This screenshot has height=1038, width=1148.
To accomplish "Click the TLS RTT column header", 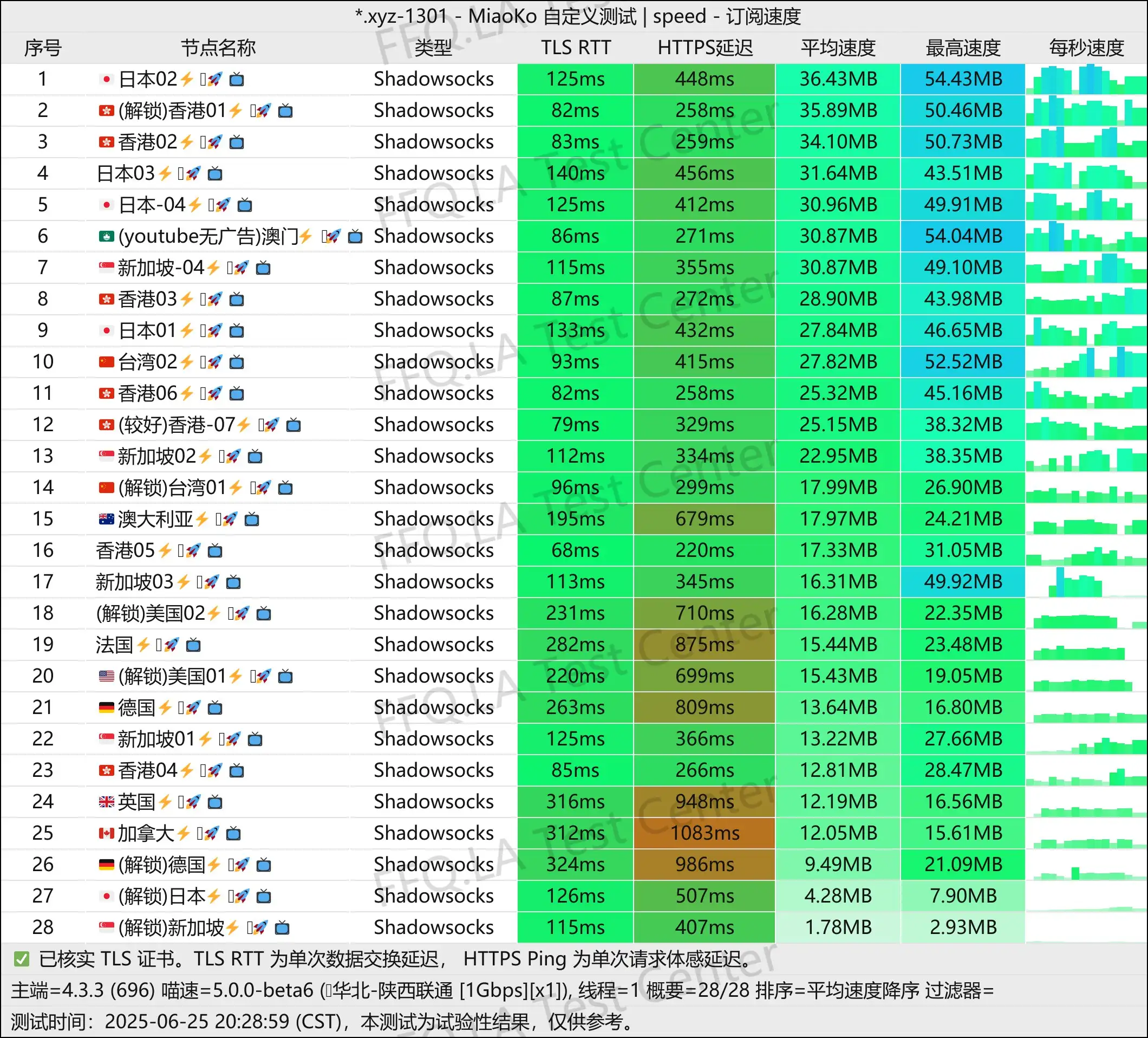I will click(x=576, y=48).
